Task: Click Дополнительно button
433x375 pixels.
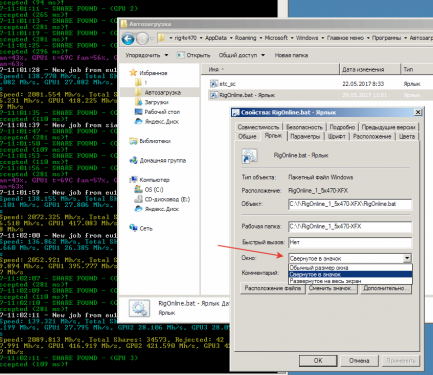Action: point(386,288)
